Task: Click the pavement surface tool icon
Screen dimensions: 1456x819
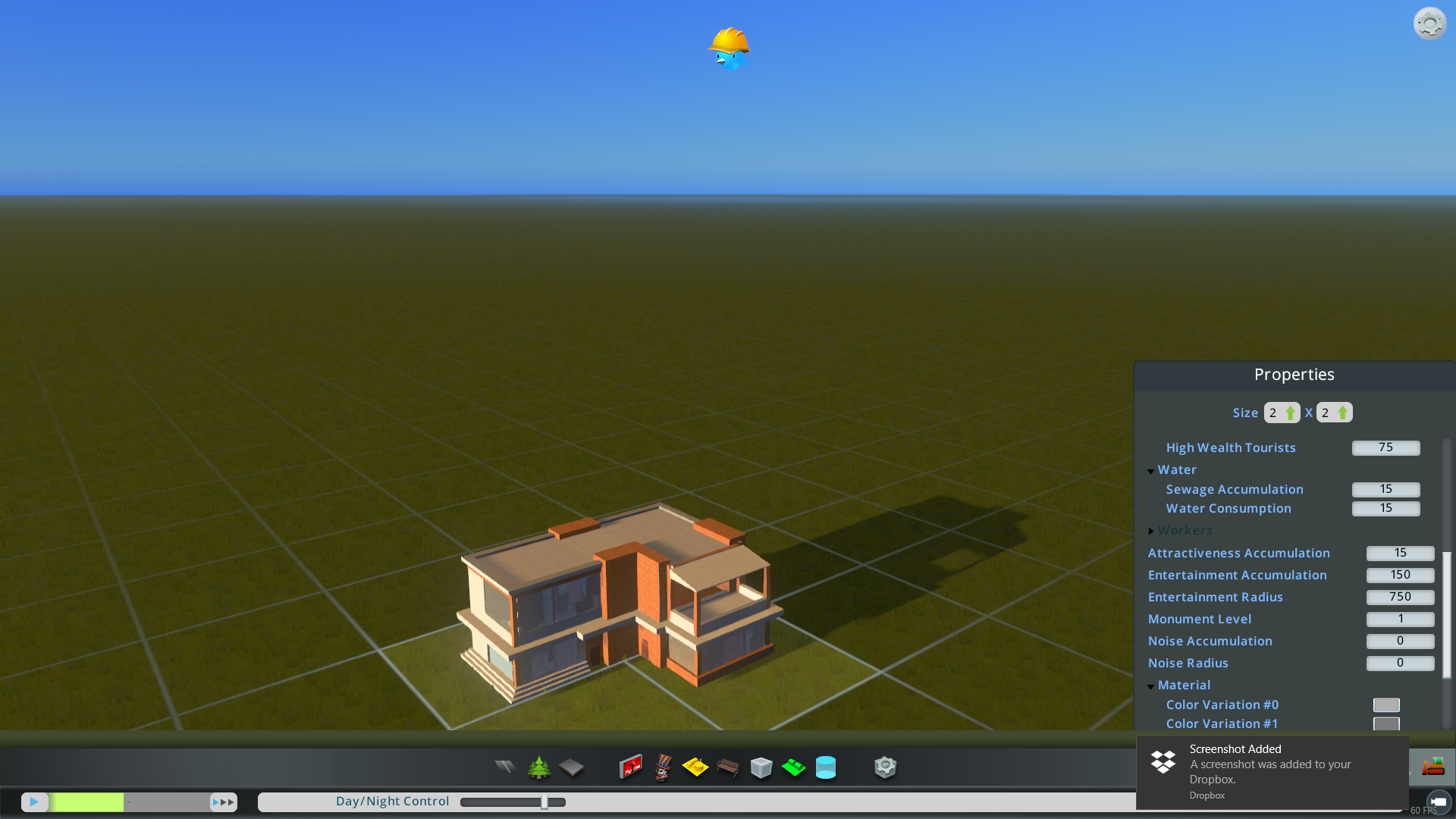Action: [572, 767]
